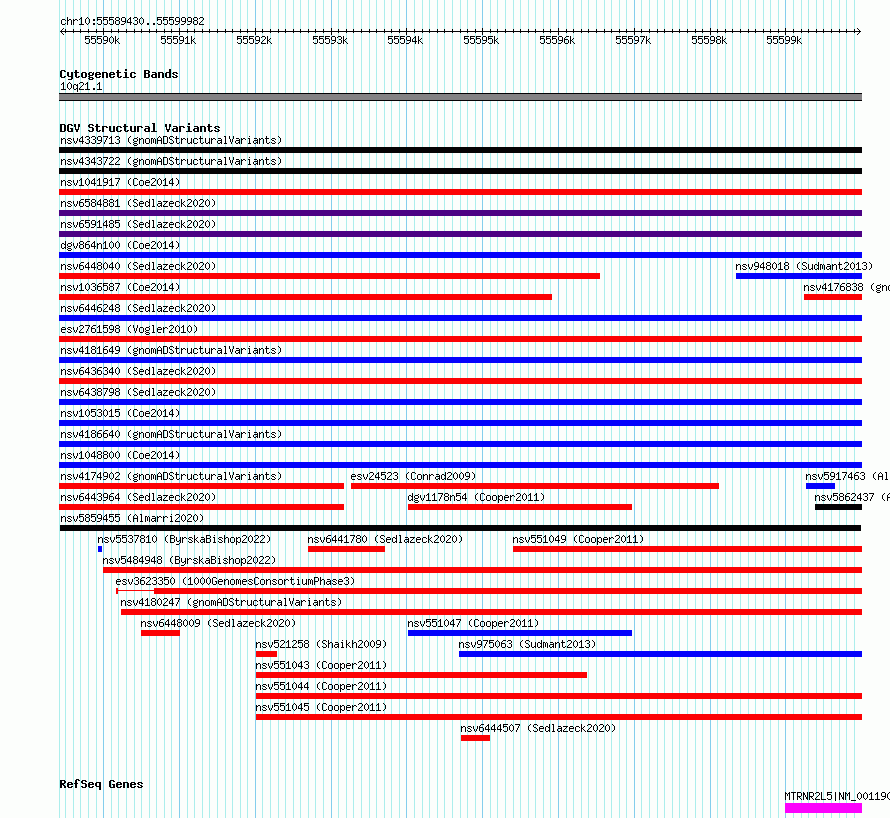Open the nsv6438798 (Sedlazeck2020) variant

(x=138, y=392)
